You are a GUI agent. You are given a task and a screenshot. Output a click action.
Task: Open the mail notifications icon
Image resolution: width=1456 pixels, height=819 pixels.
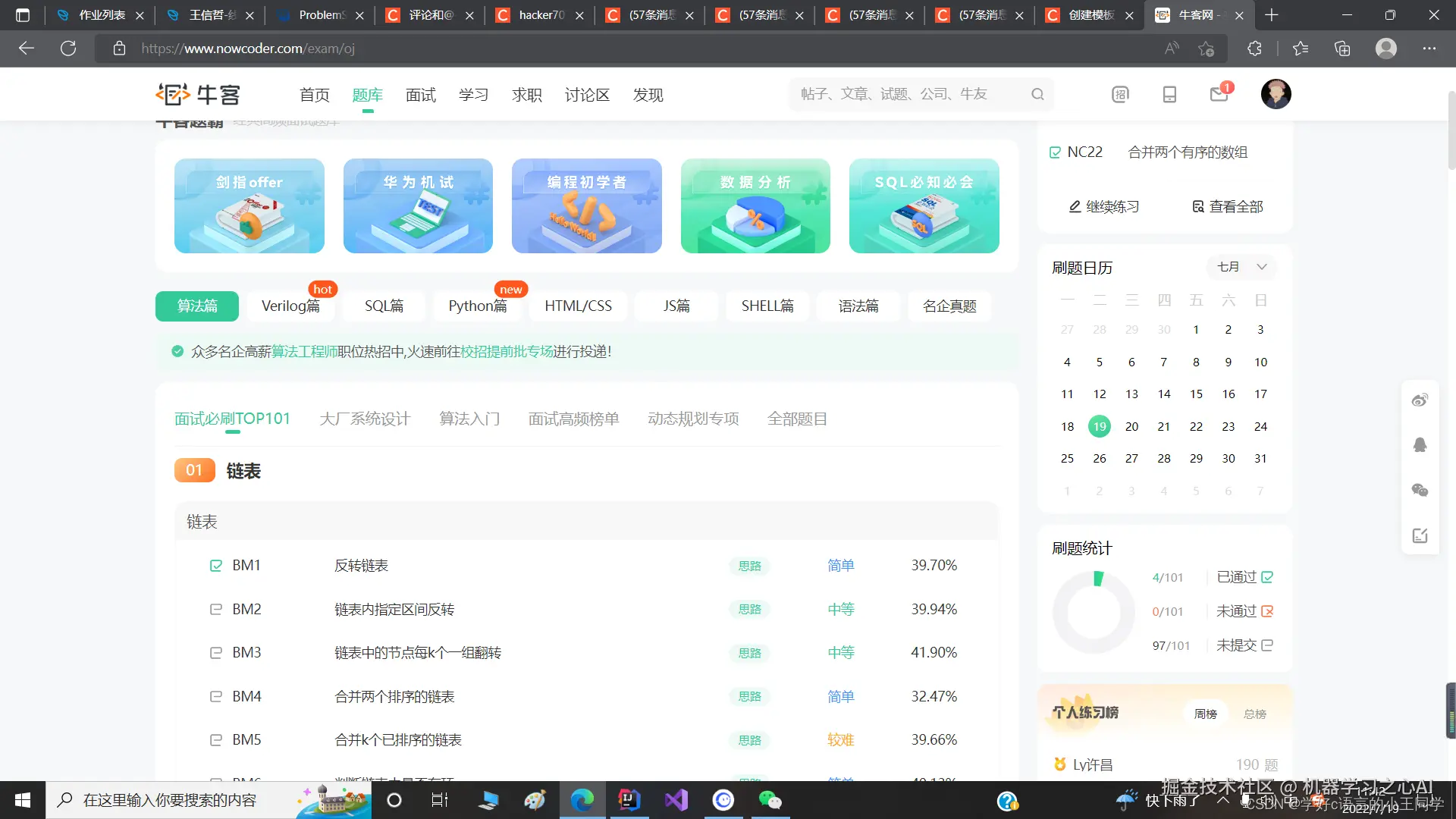1219,94
